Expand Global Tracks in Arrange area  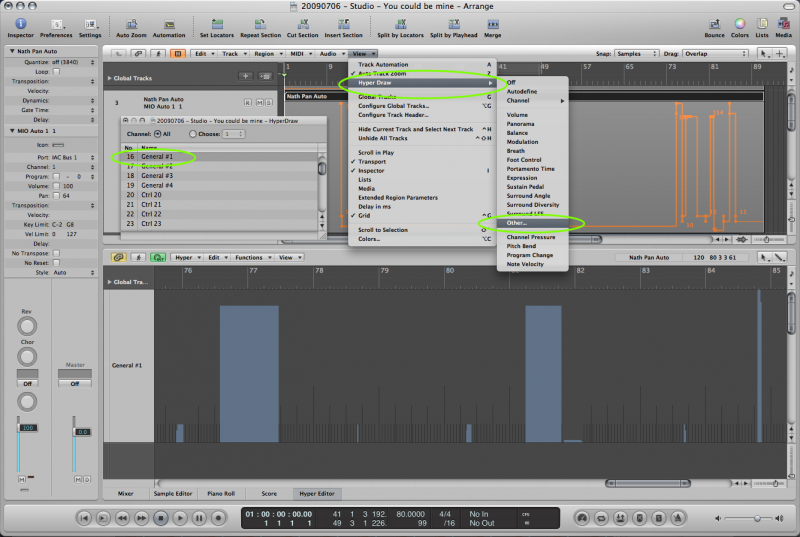pyautogui.click(x=109, y=79)
